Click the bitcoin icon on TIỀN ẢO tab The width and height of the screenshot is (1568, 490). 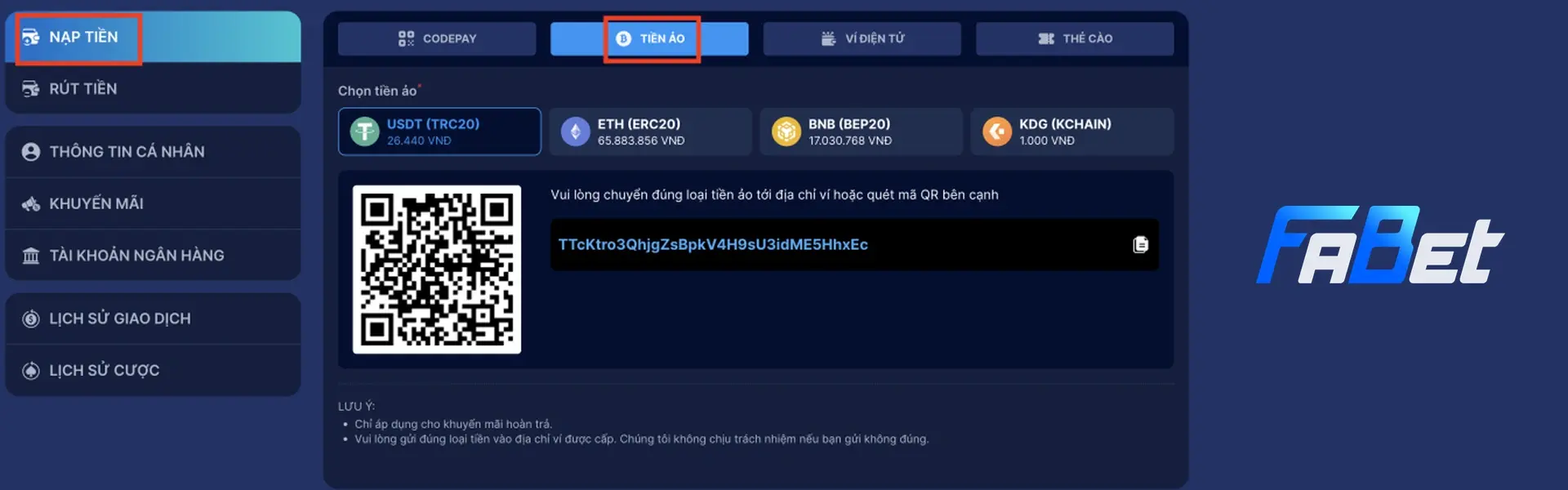point(624,38)
